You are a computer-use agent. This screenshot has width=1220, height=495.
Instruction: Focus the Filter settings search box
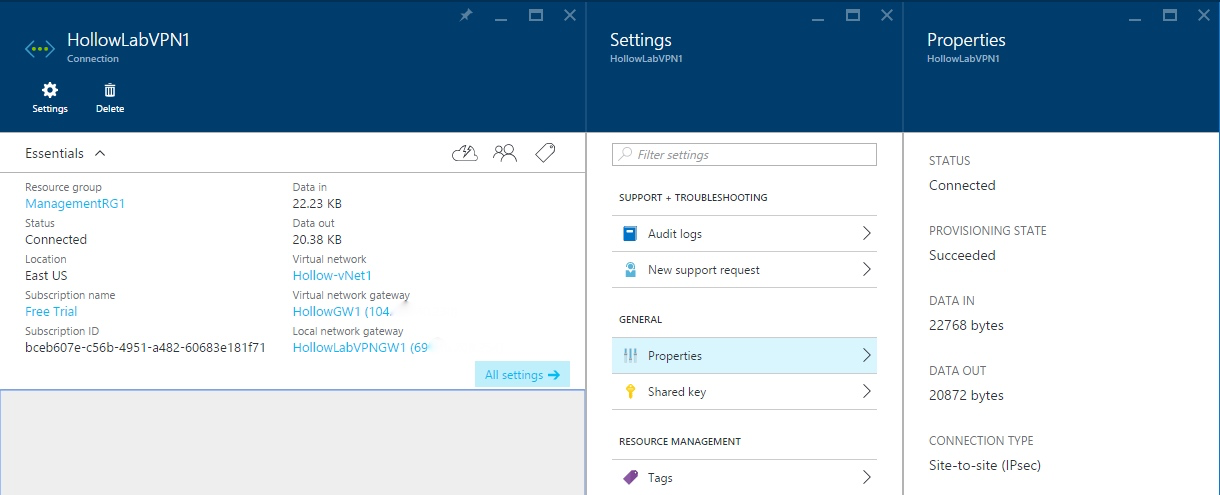tap(744, 155)
